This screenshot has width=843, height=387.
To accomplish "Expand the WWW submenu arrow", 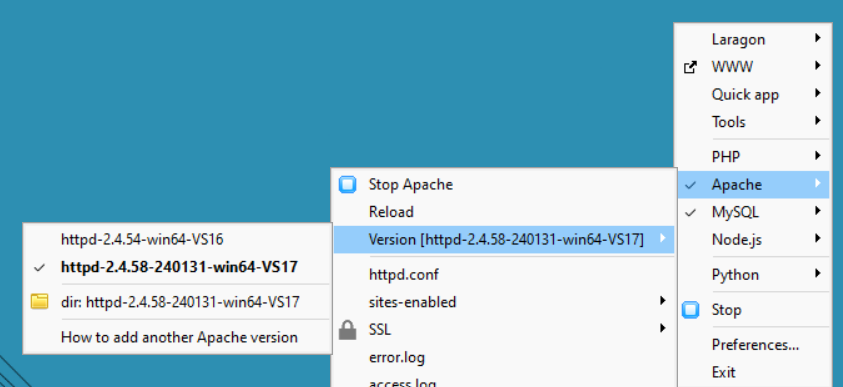I will 818,66.
